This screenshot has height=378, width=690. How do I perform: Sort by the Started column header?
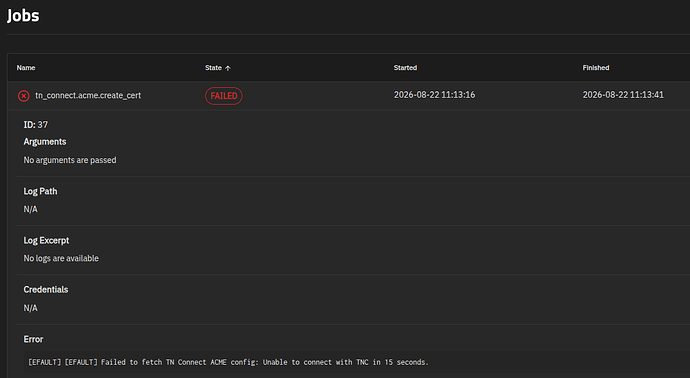click(x=405, y=68)
